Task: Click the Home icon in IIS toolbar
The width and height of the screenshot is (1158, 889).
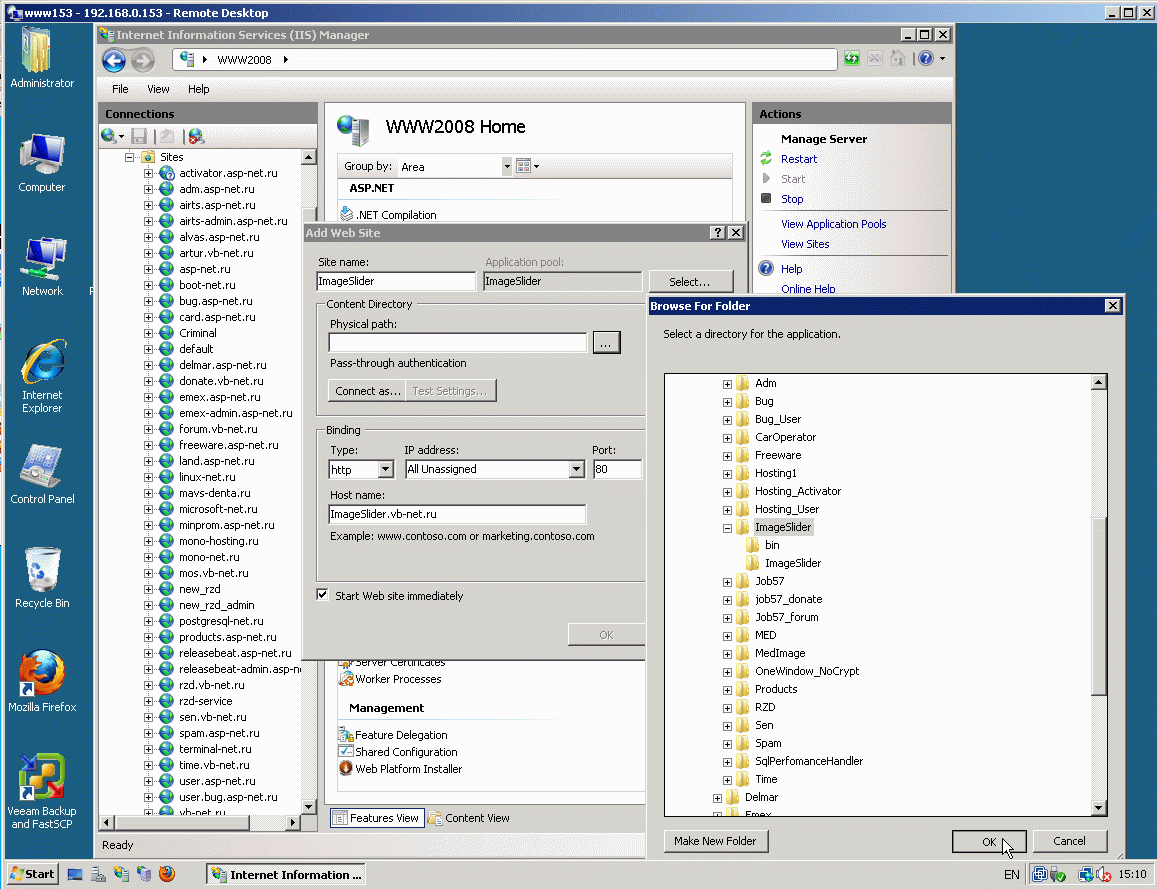Action: (897, 58)
